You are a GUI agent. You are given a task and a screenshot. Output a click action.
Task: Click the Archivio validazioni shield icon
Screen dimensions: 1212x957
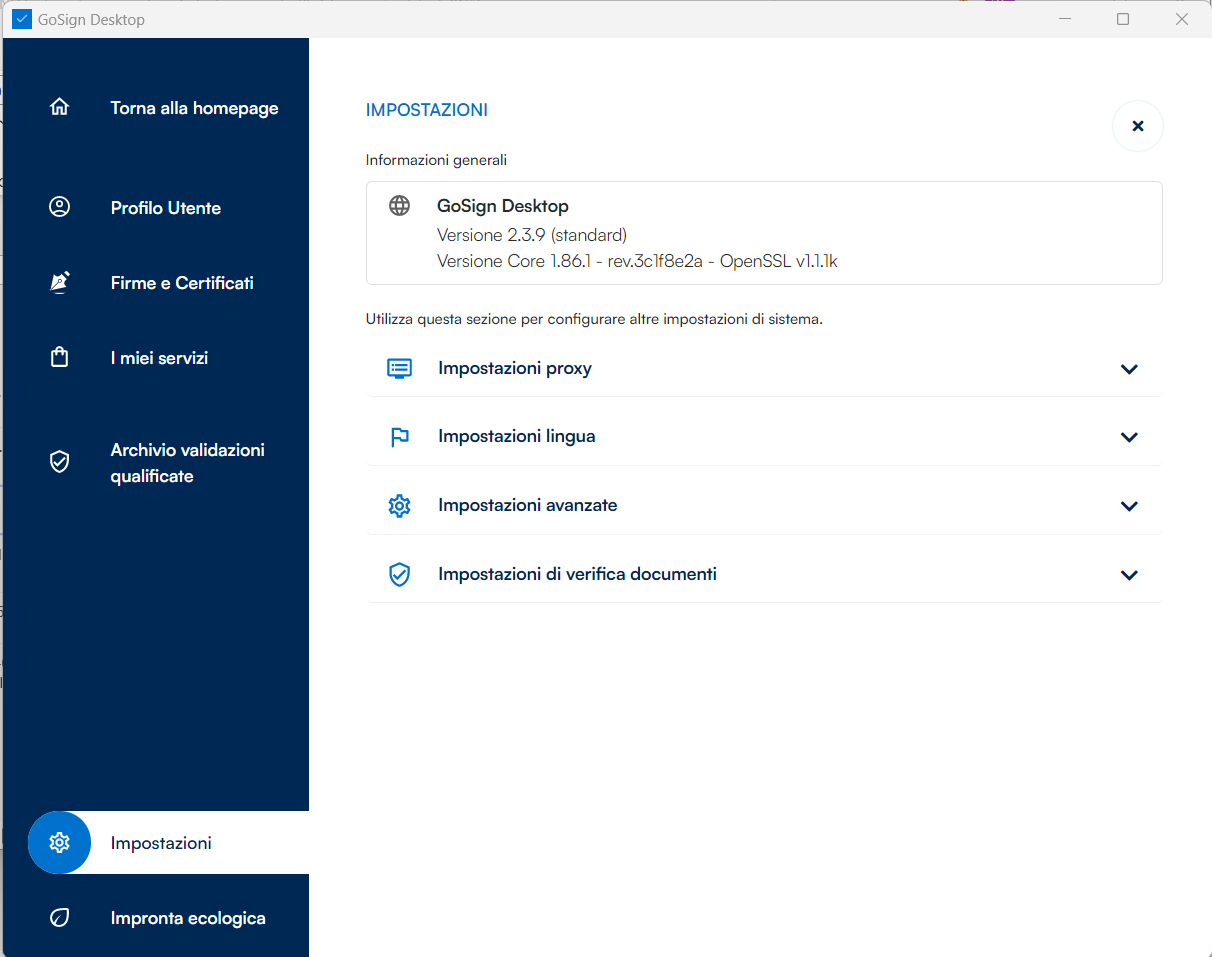[x=59, y=461]
